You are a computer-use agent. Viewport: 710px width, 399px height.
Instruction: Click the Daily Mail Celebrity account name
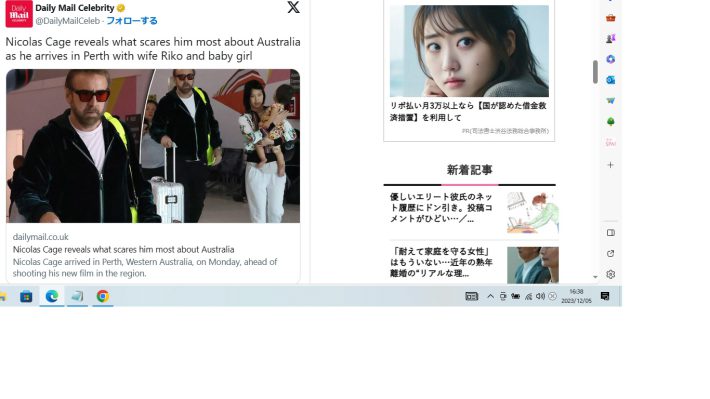[75, 8]
